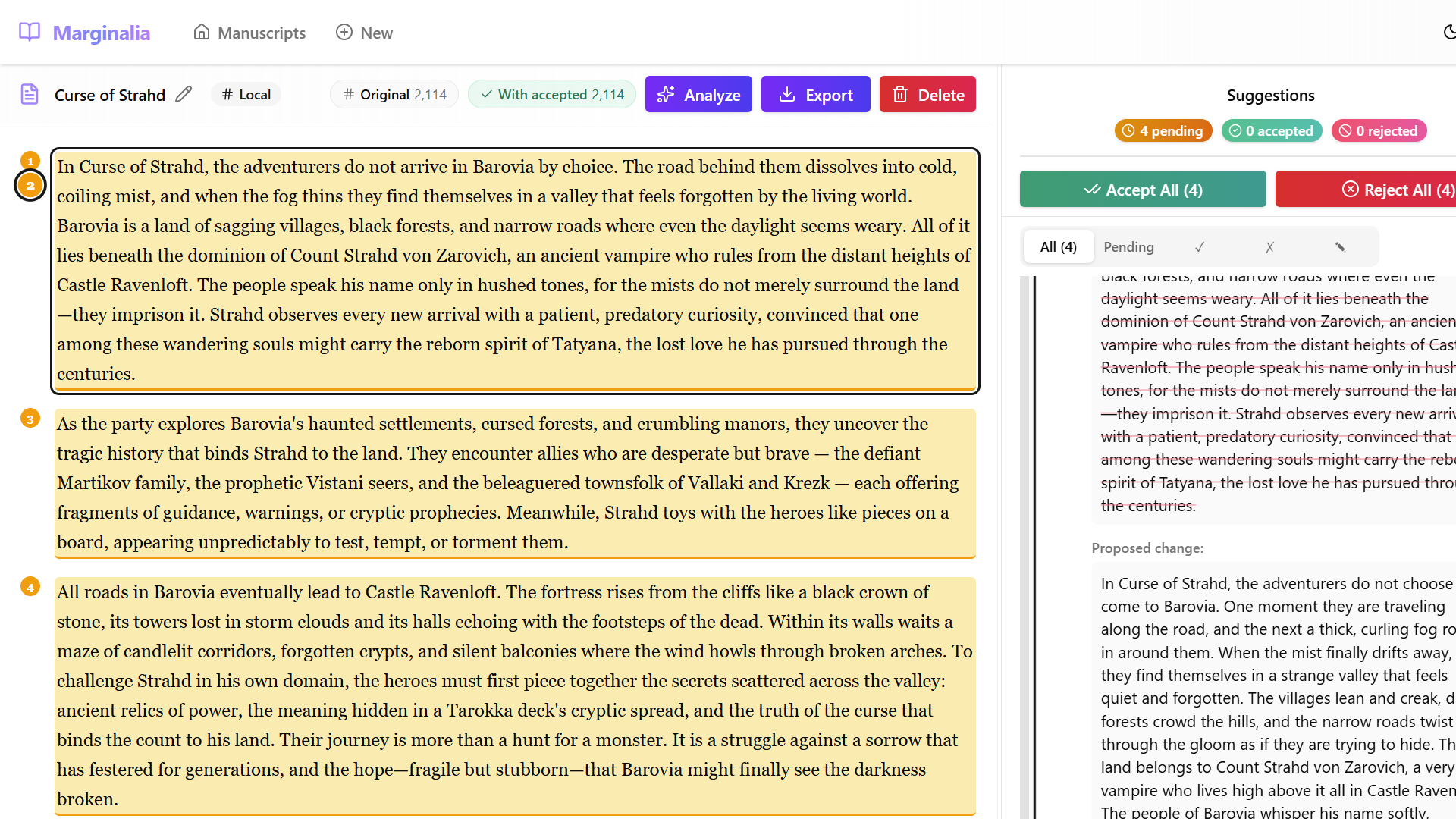Click the paragraph starting 'All roads in Barovia'

pyautogui.click(x=515, y=695)
